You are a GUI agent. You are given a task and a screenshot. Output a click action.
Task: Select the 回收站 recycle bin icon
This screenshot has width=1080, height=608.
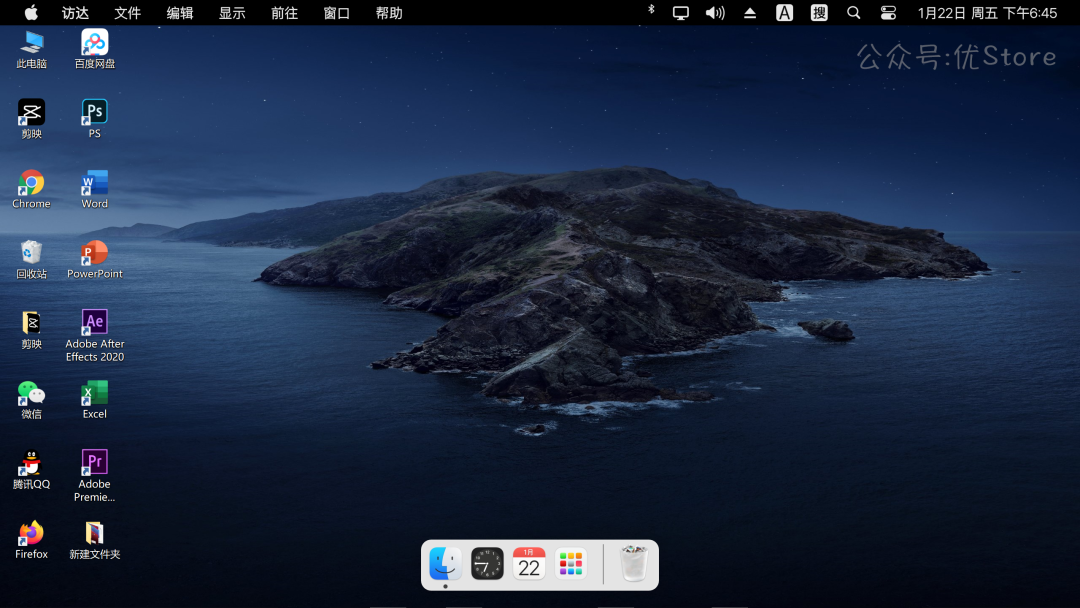(31, 259)
